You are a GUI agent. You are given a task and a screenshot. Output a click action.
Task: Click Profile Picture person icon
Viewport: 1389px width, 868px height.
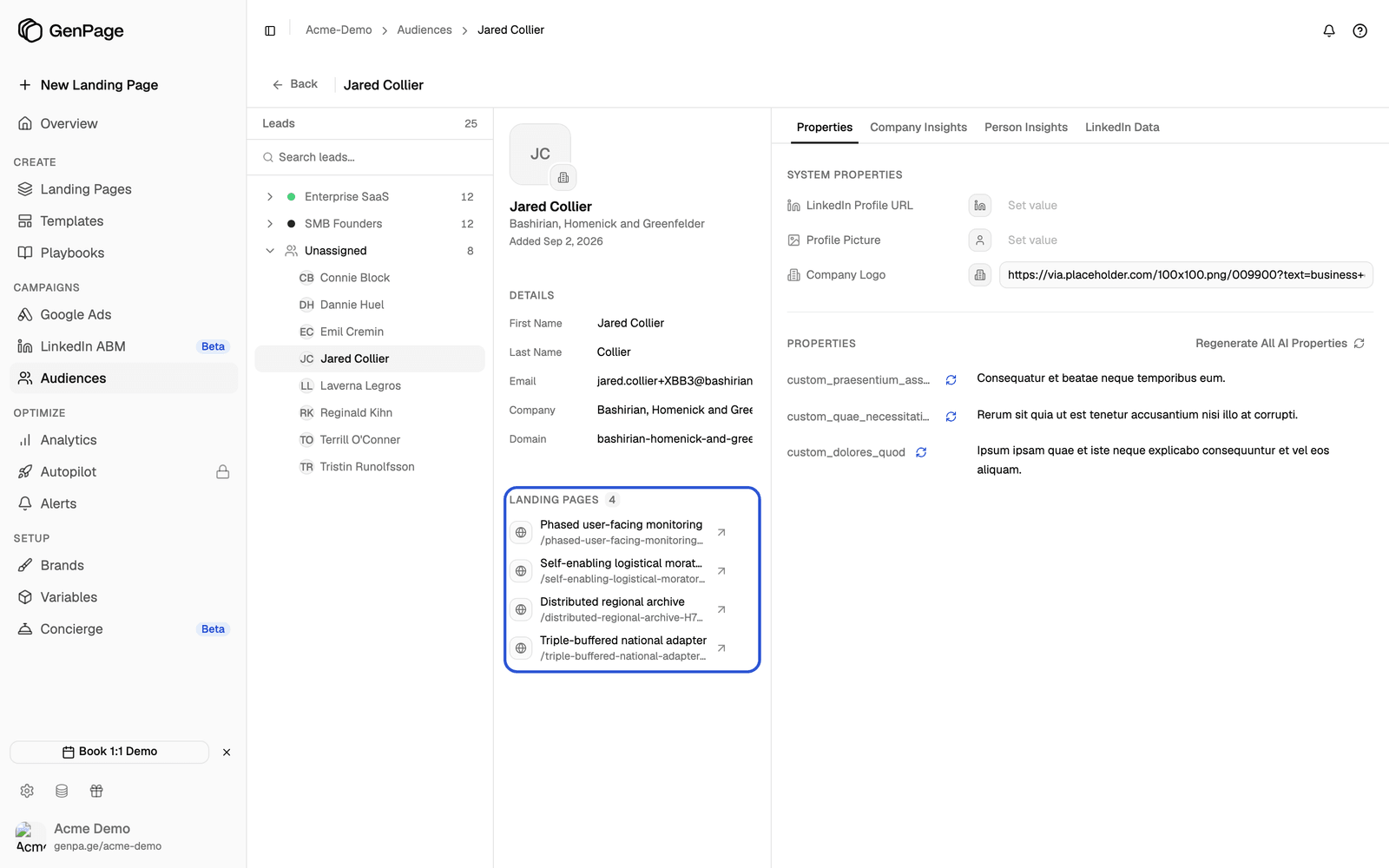[980, 240]
